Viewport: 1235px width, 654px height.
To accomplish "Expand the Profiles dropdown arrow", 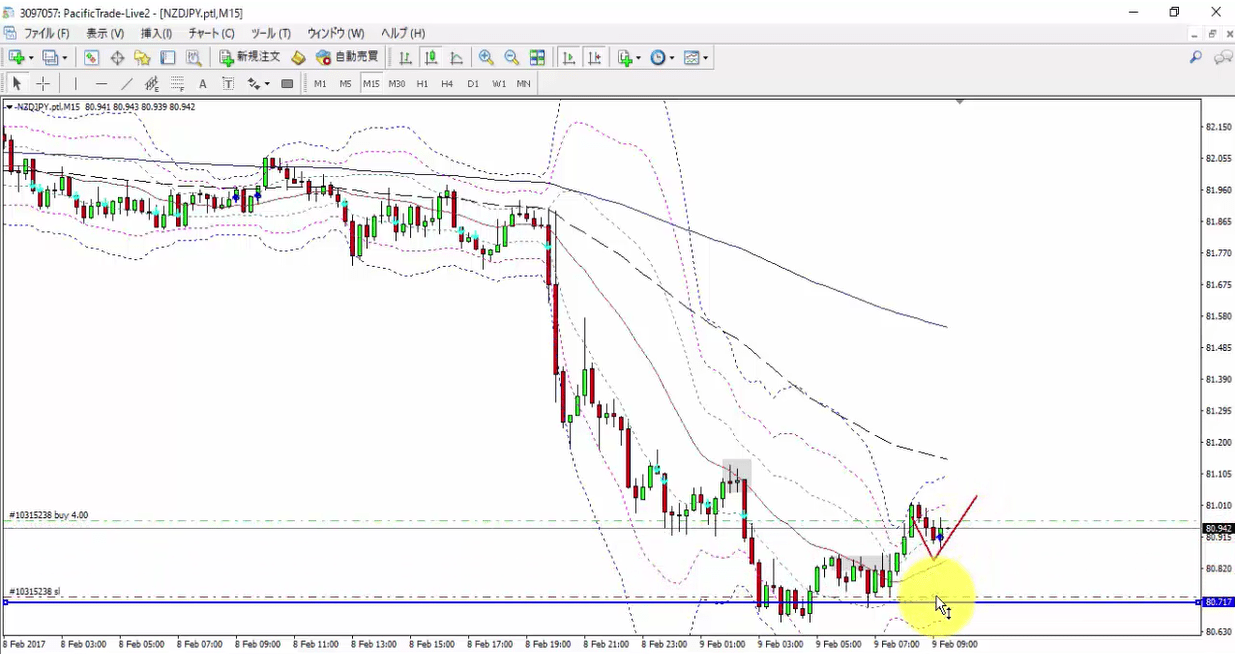I will (x=64, y=58).
